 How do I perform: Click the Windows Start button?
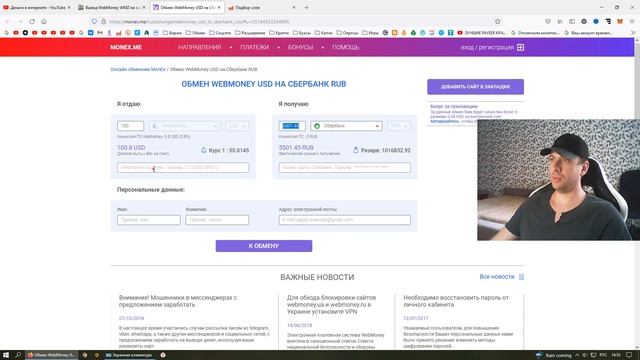pos(6,355)
